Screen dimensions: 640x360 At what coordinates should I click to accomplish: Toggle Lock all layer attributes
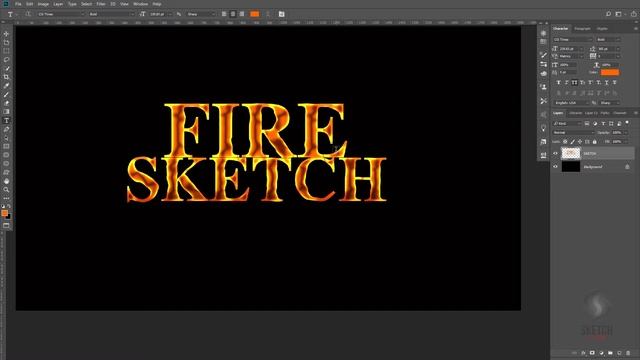tap(595, 142)
